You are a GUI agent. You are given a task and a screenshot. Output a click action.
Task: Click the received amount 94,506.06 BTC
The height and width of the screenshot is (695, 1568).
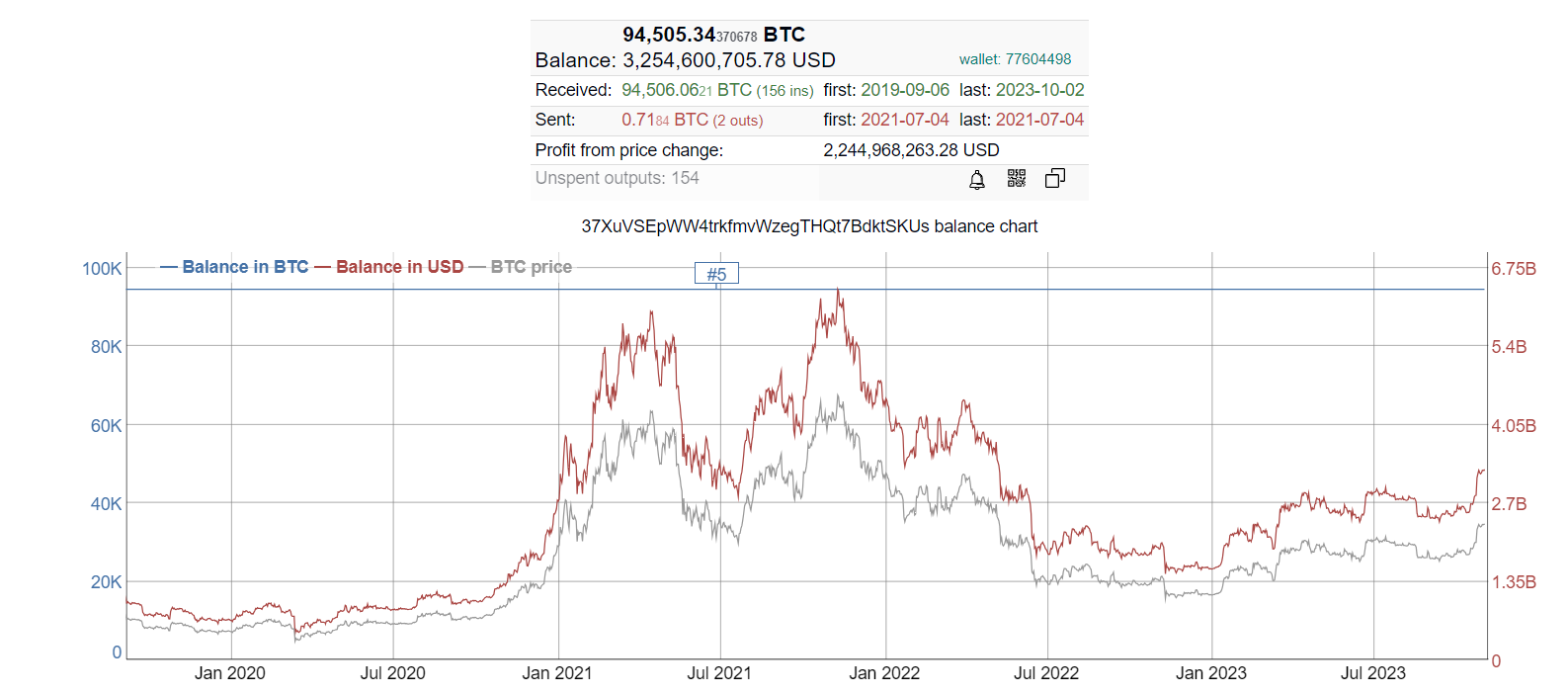click(687, 90)
